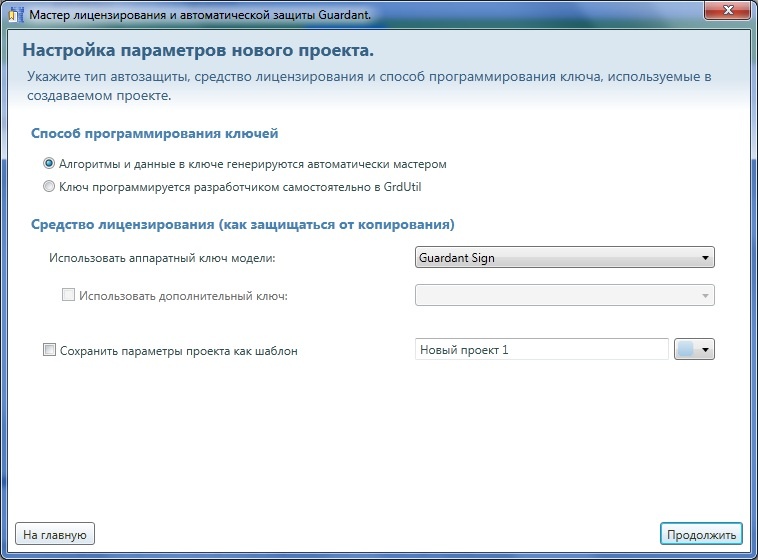Image resolution: width=758 pixels, height=560 pixels.
Task: Choose the manual GrdUtil key programming radio option
Action: point(49,186)
